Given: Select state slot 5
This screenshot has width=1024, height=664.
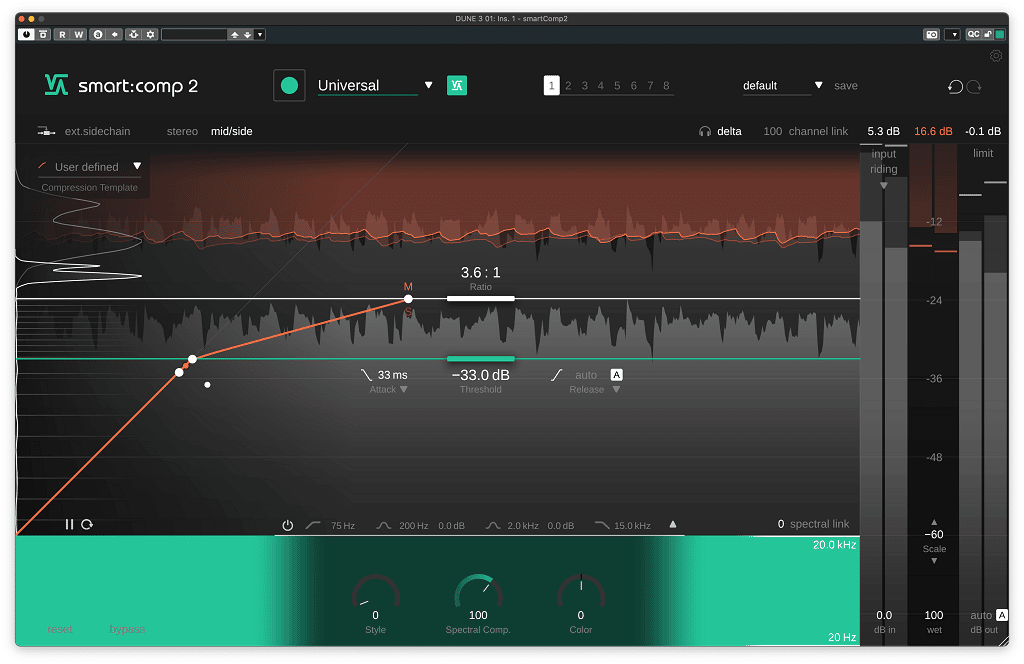Looking at the screenshot, I should coord(617,86).
